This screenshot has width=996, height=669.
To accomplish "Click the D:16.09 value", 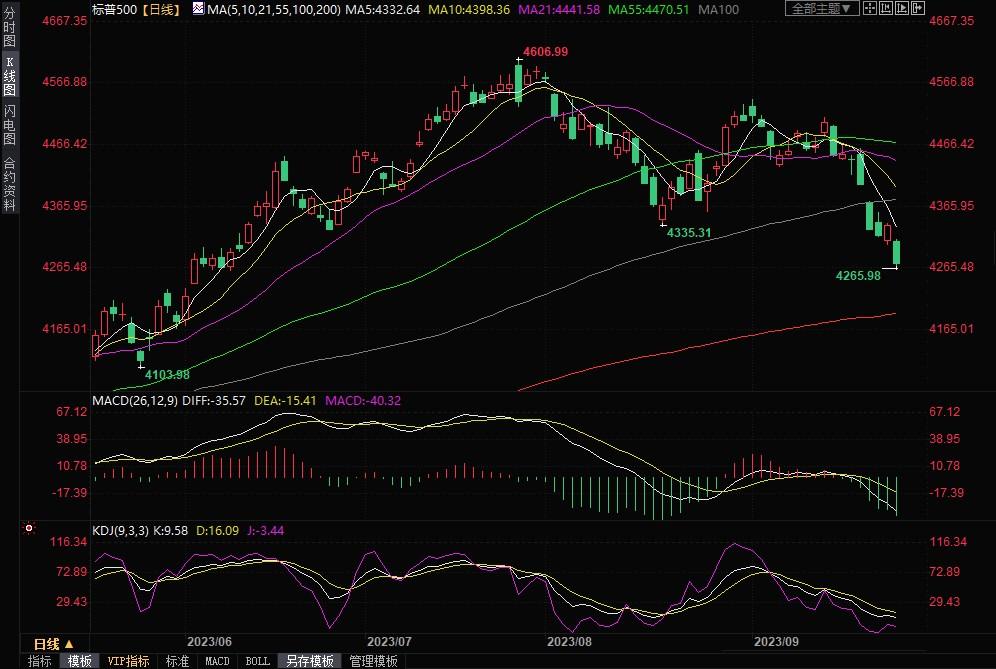I will (218, 530).
